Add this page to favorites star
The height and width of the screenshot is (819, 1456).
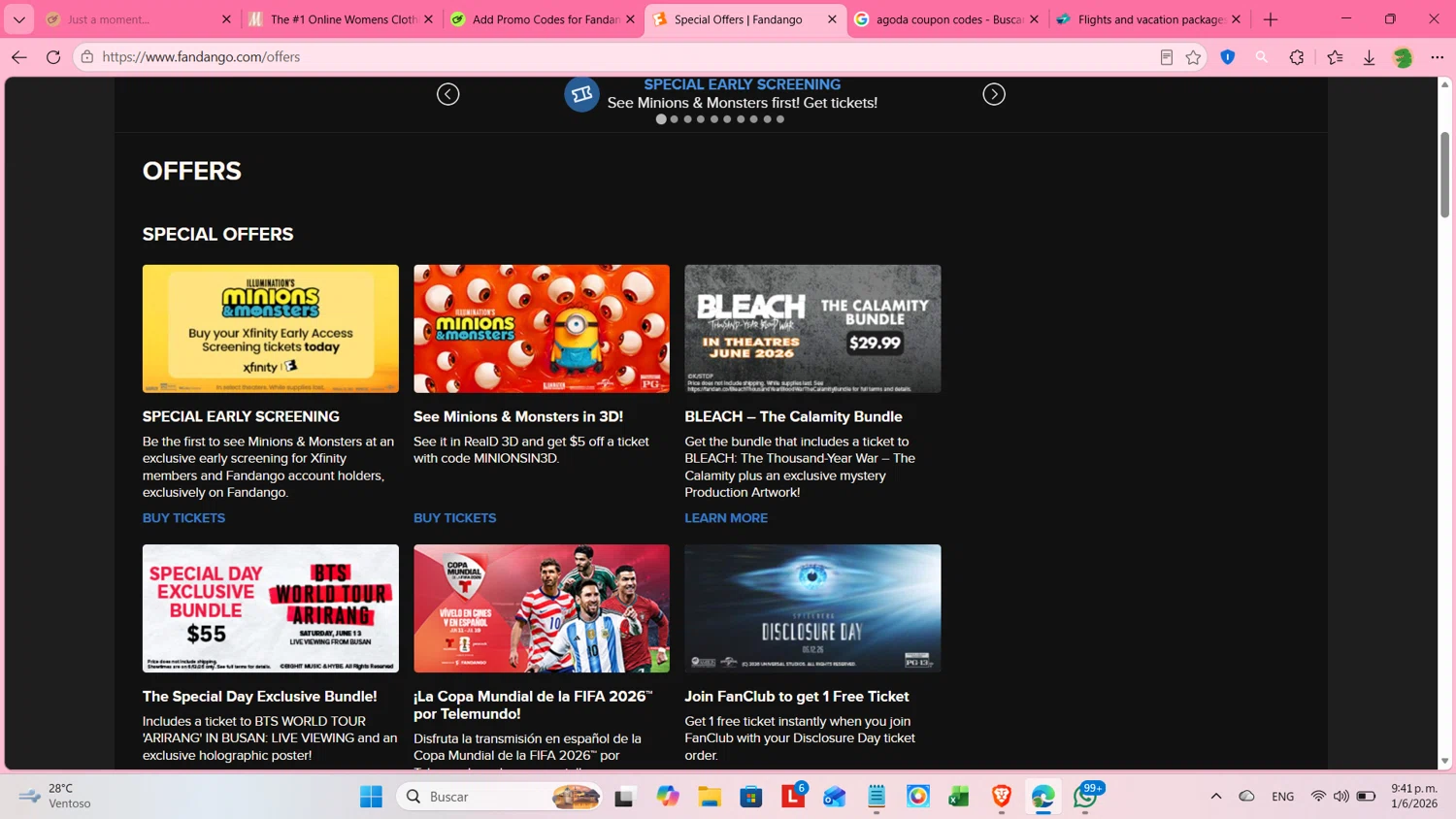click(x=1194, y=57)
